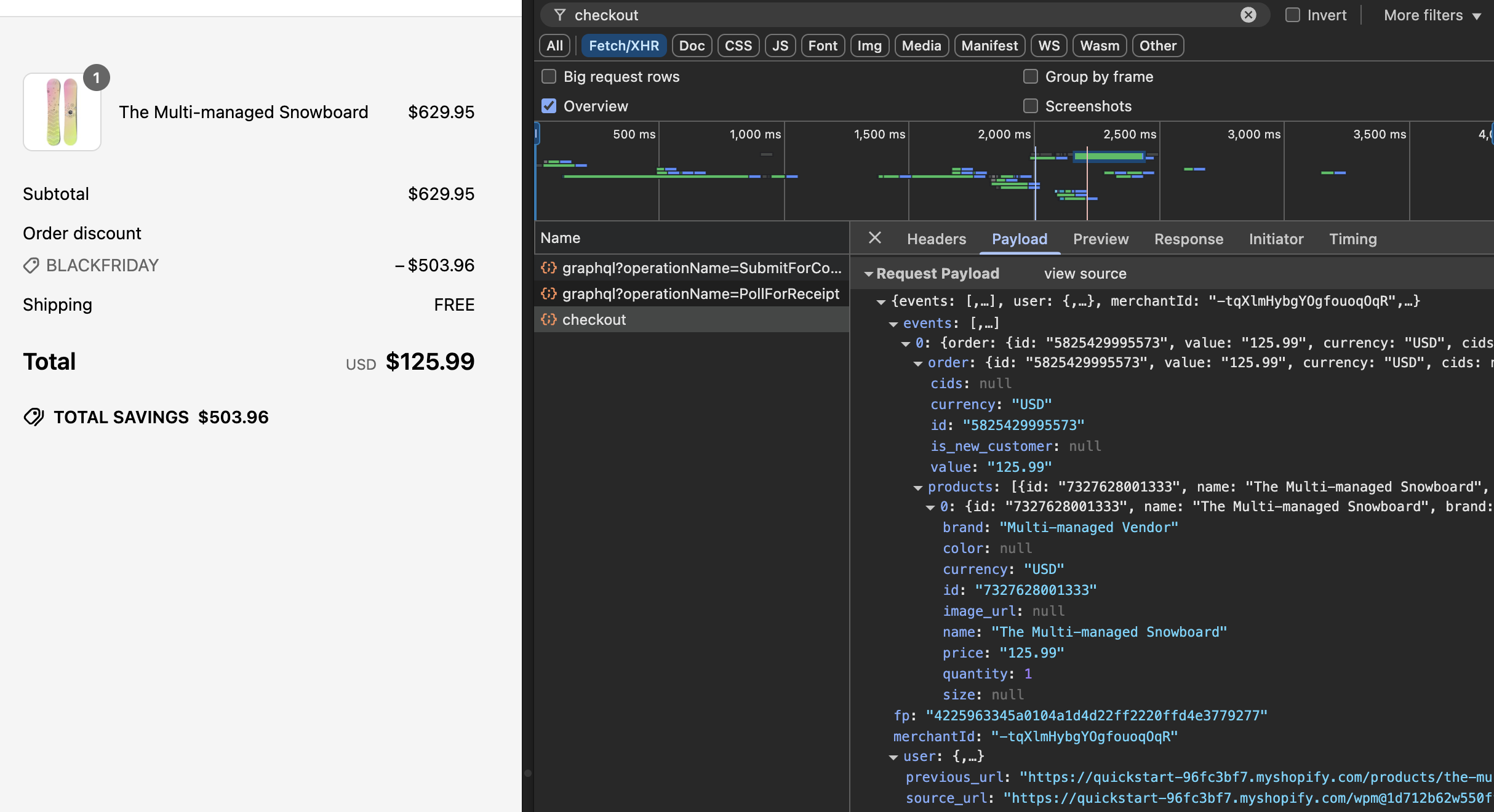
Task: Click the snowboard product thumbnail
Action: point(62,112)
